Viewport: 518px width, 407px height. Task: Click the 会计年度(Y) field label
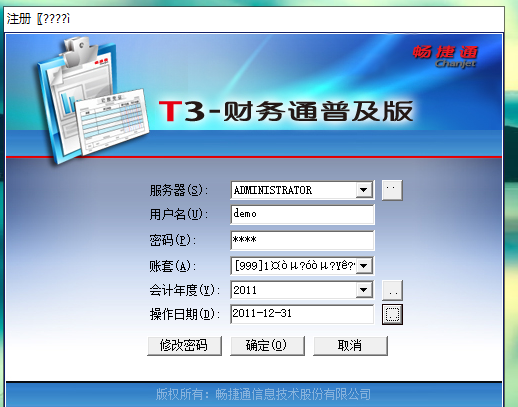[184, 290]
